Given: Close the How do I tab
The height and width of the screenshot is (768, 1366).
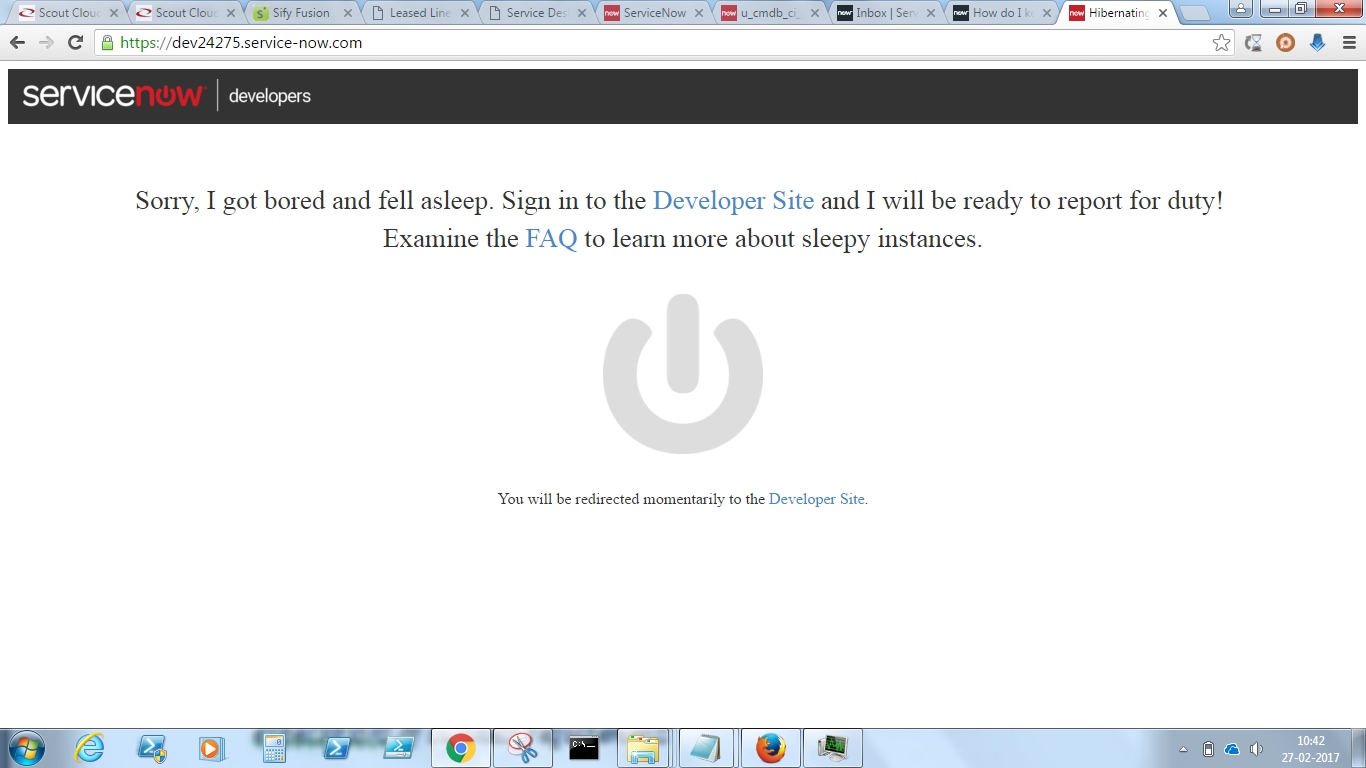Looking at the screenshot, I should click(1046, 13).
